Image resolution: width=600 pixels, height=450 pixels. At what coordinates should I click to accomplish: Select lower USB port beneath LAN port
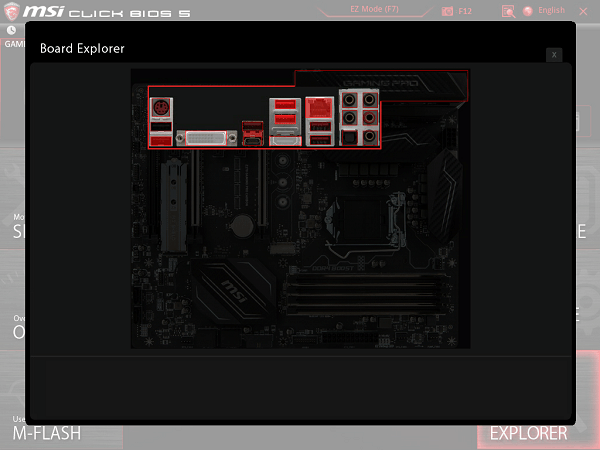click(320, 140)
